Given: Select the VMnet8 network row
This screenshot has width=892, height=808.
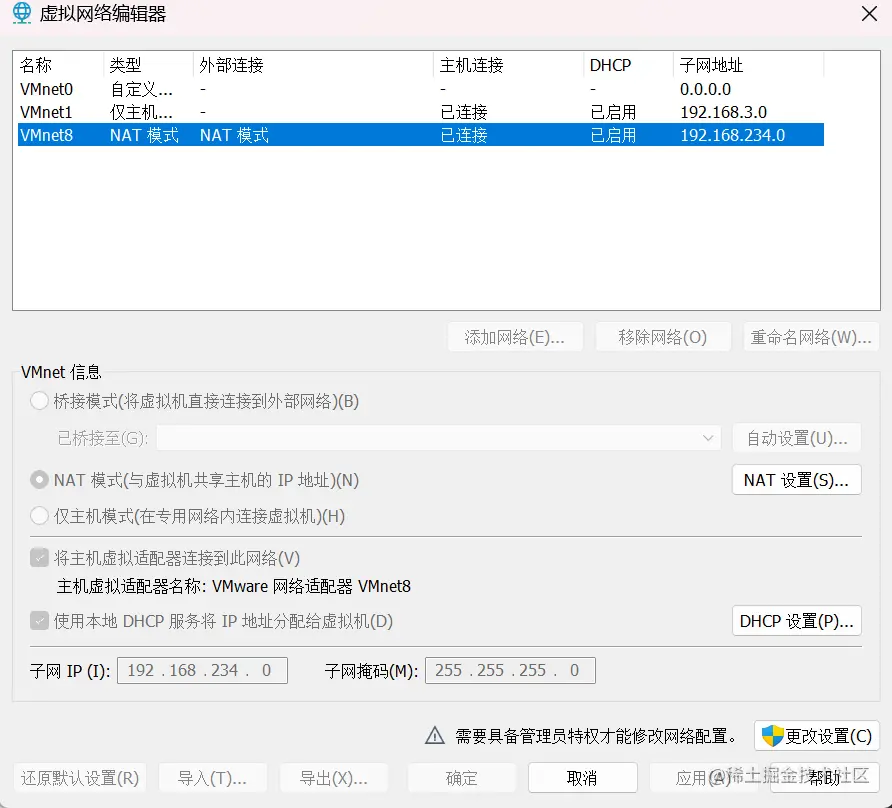Looking at the screenshot, I should pos(421,135).
